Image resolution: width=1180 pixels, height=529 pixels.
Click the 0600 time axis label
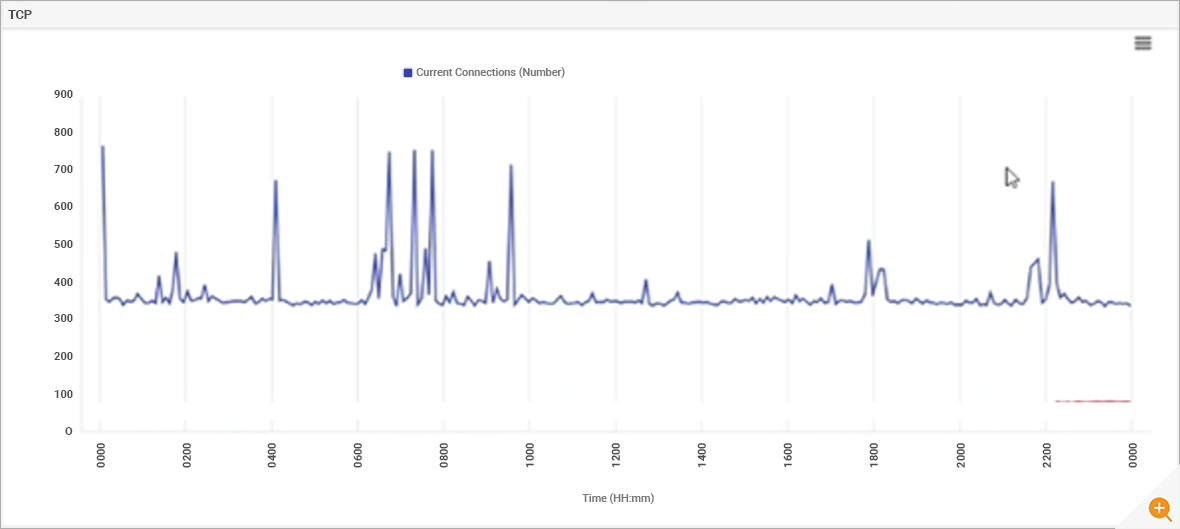[358, 456]
